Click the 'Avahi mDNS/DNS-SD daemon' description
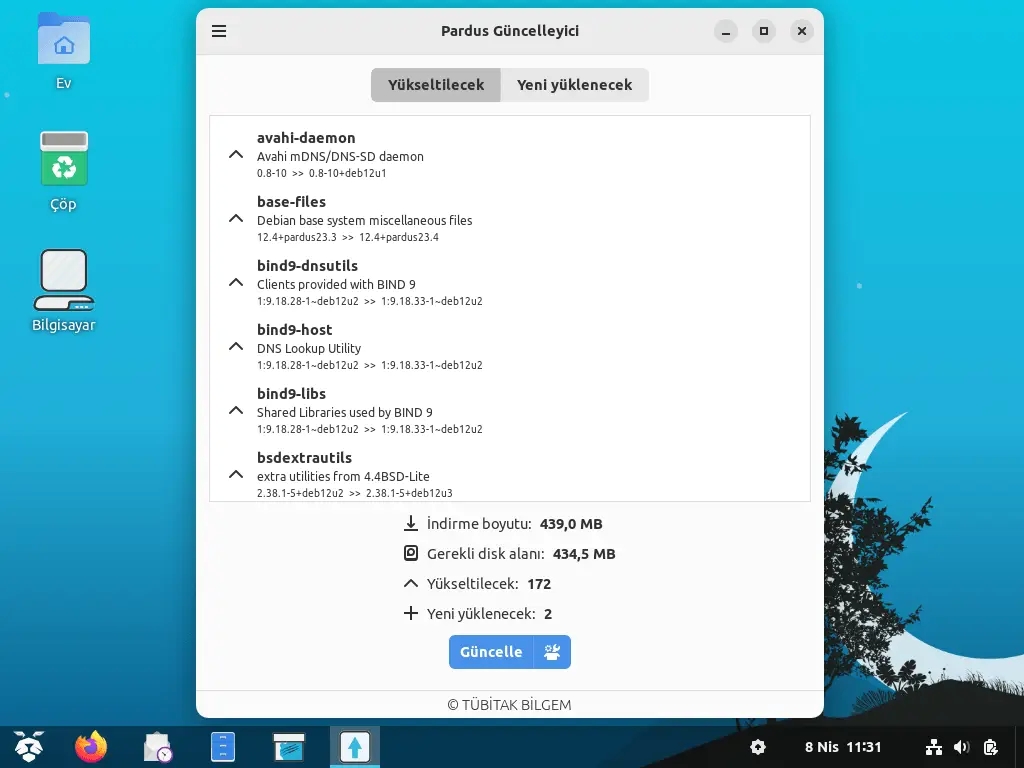 tap(340, 157)
